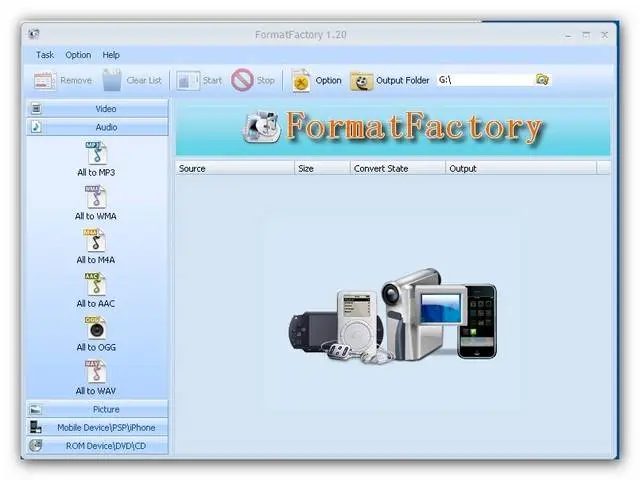The image size is (640, 480).
Task: Click the red Stop icon
Action: click(242, 80)
